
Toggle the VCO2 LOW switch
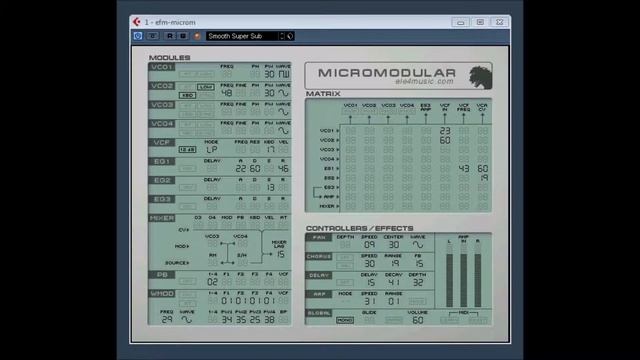click(205, 87)
